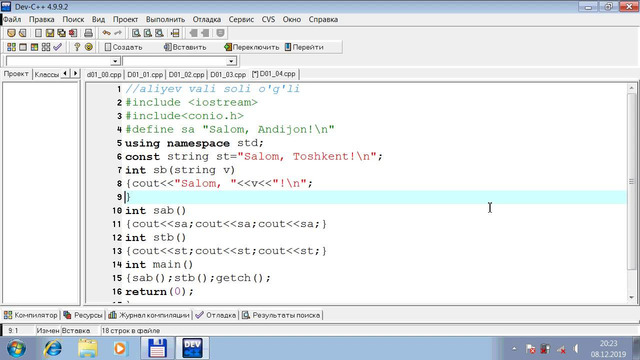The height and width of the screenshot is (360, 640).
Task: Click the Run program window icon
Action: point(23,47)
